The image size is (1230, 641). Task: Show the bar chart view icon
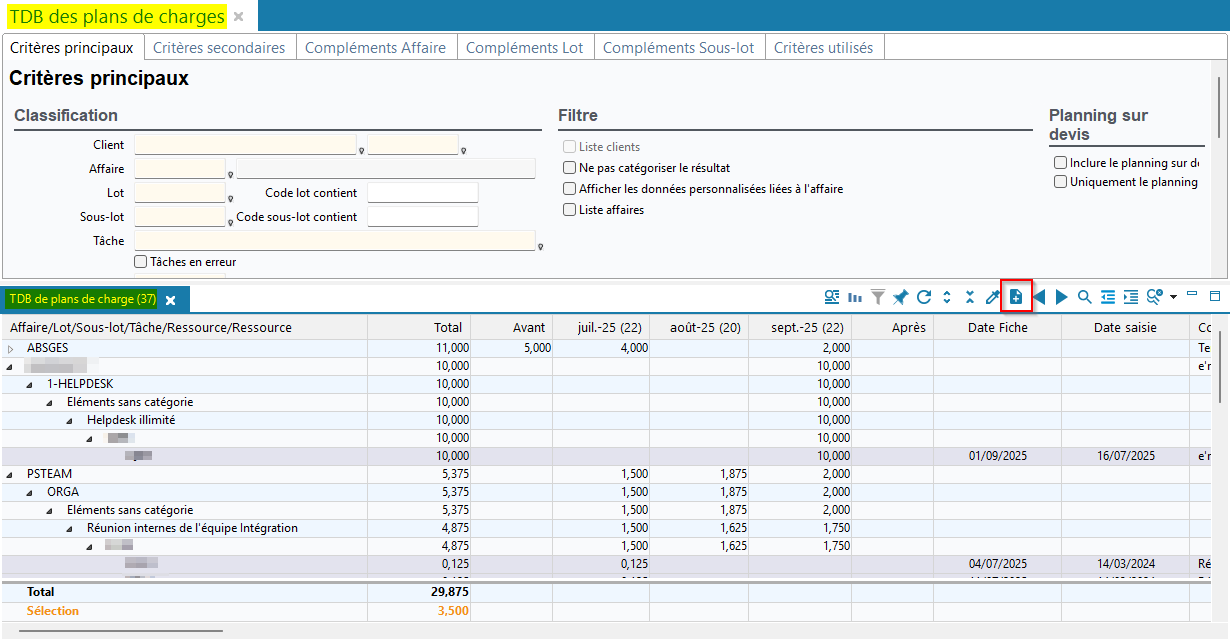[855, 297]
